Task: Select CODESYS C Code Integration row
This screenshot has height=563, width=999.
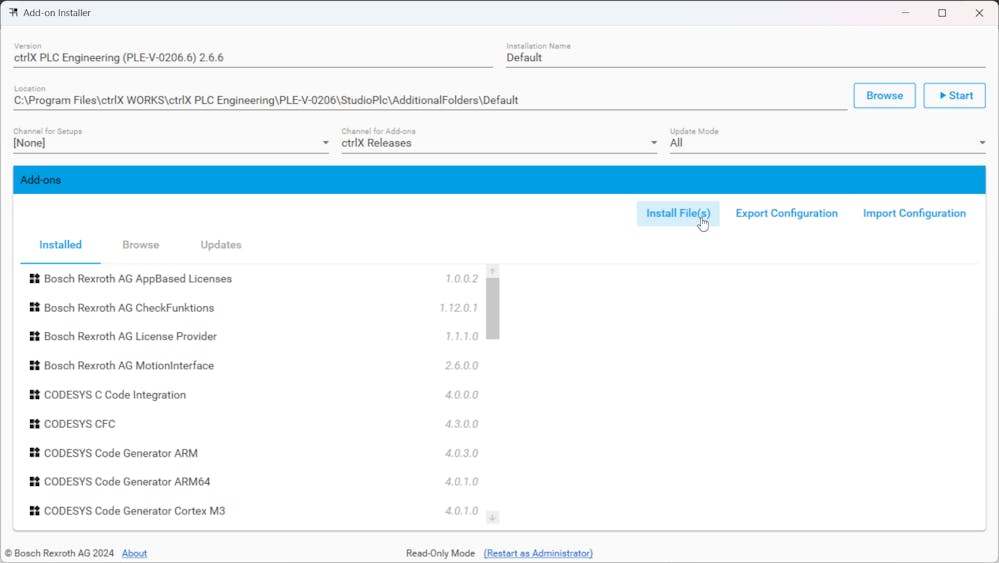Action: pyautogui.click(x=254, y=395)
